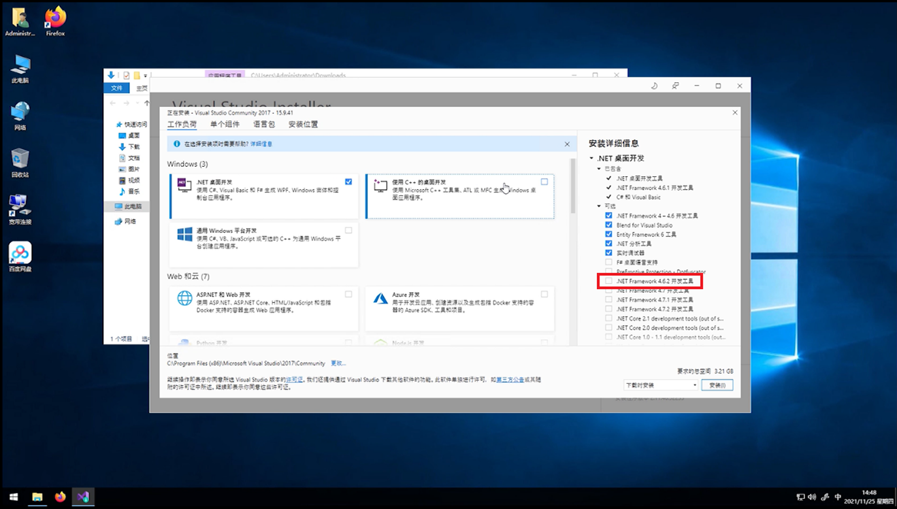The width and height of the screenshot is (897, 509).
Task: Open the 宽带连接 desktop shortcut
Action: pyautogui.click(x=20, y=209)
